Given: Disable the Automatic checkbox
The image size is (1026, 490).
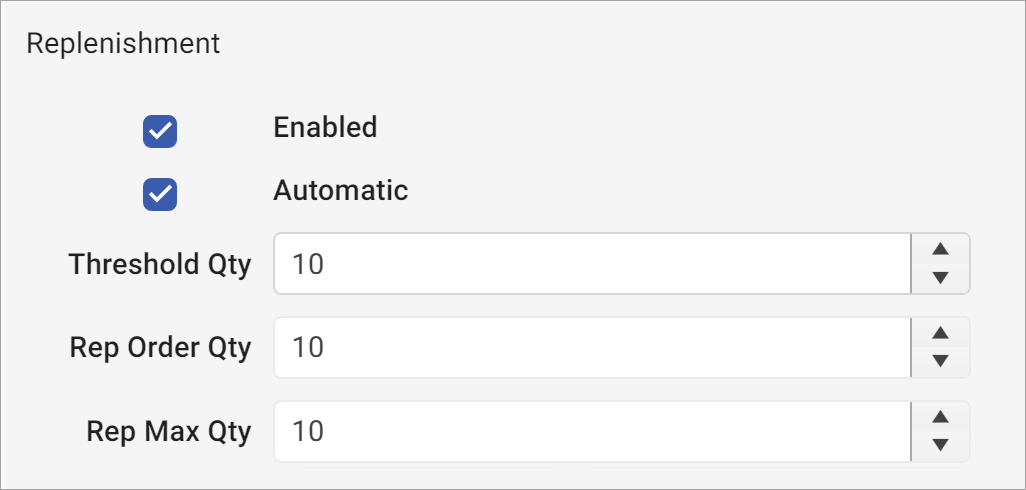Looking at the screenshot, I should 160,194.
